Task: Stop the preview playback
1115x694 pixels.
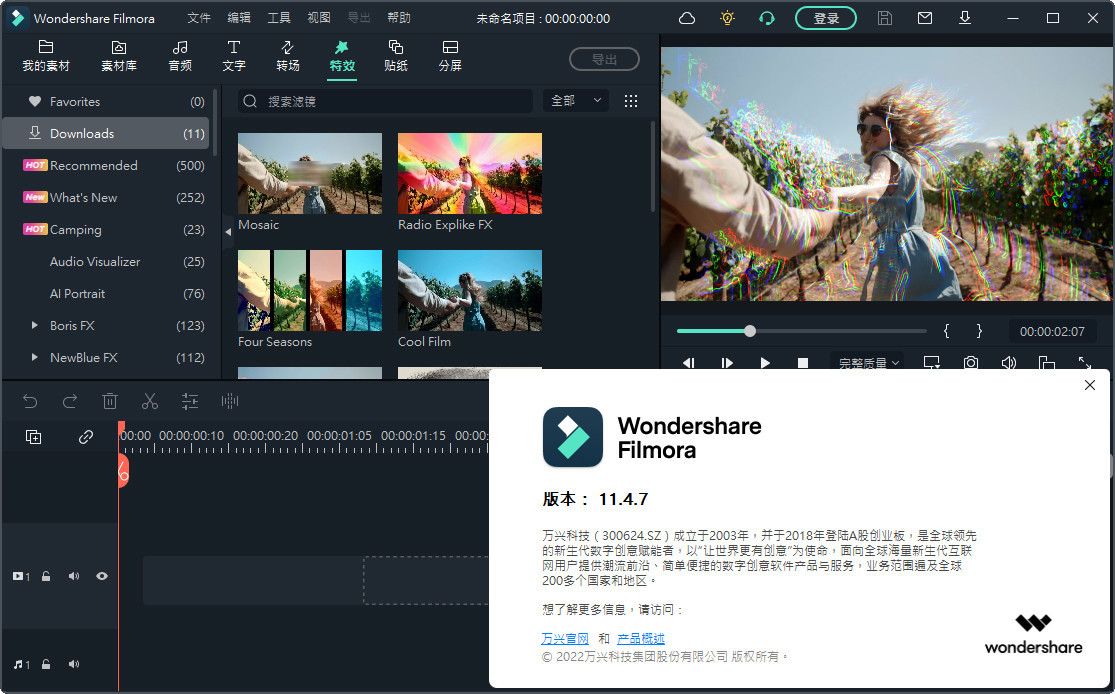Action: pyautogui.click(x=803, y=363)
